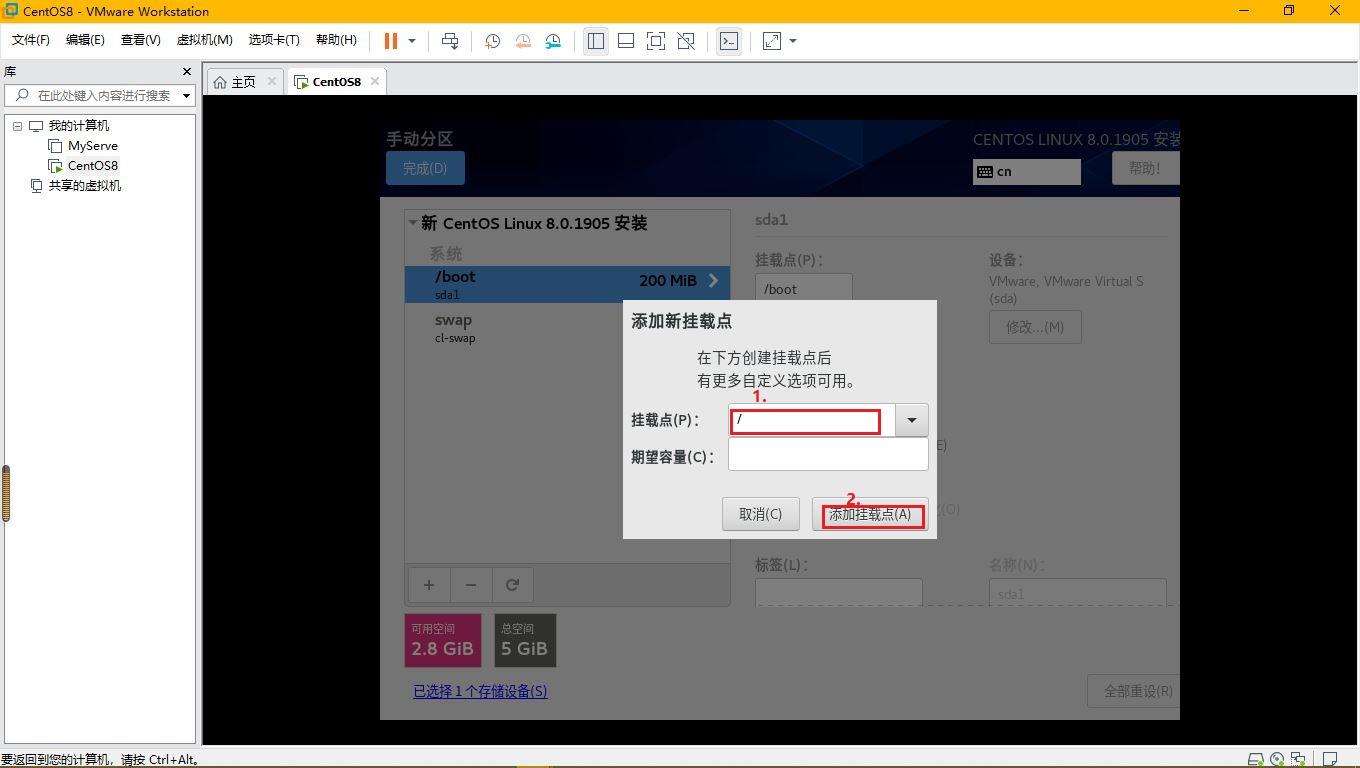Viewport: 1360px width, 768px height.
Task: Click the VMware Workstation title bar app icon
Action: pos(10,10)
